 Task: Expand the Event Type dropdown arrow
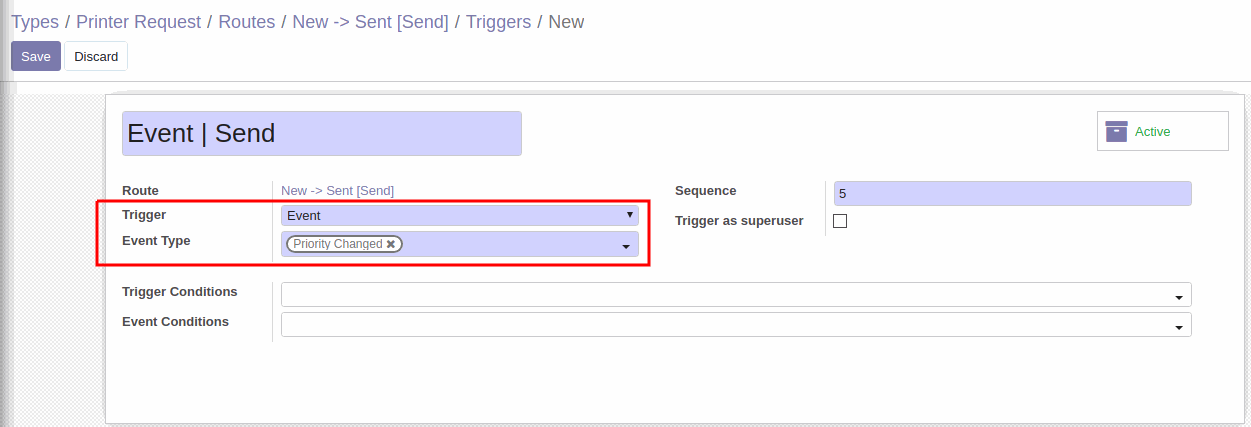pos(626,246)
